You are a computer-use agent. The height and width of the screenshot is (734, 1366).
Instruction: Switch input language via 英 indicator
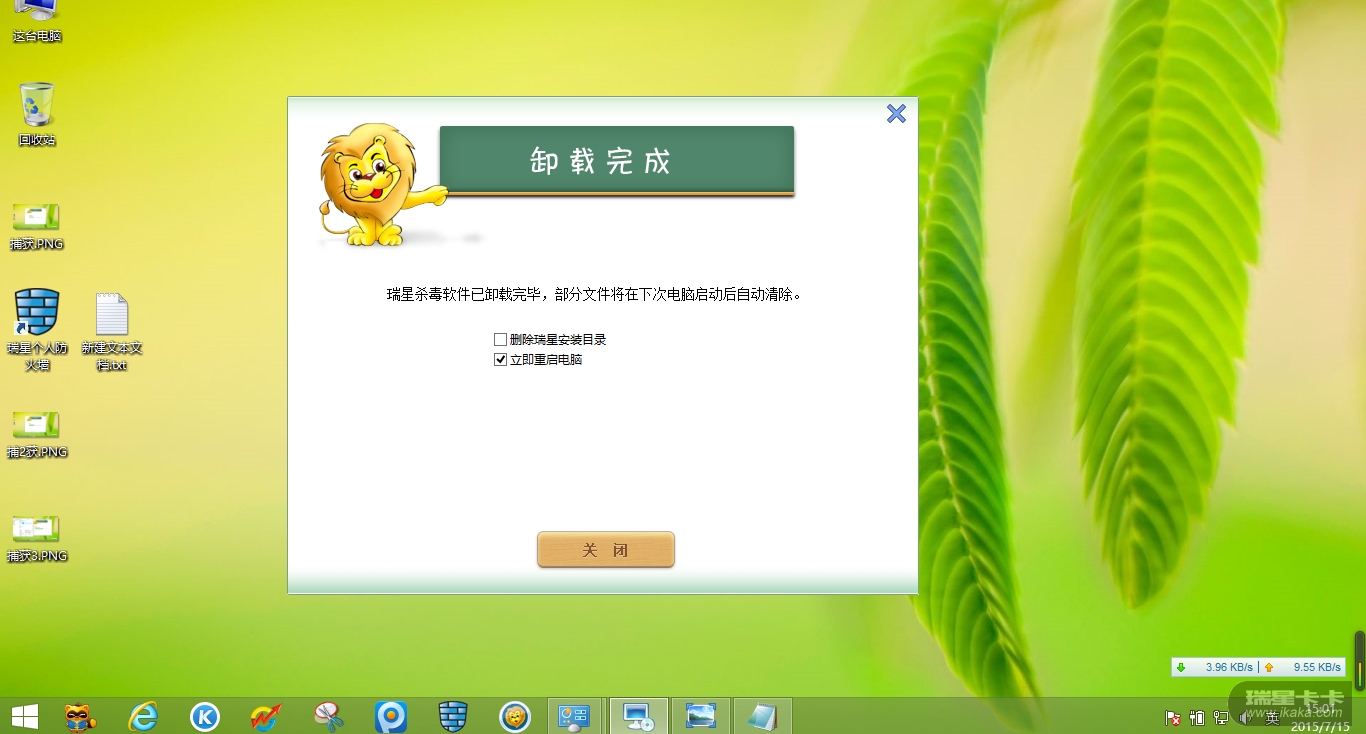(1272, 717)
